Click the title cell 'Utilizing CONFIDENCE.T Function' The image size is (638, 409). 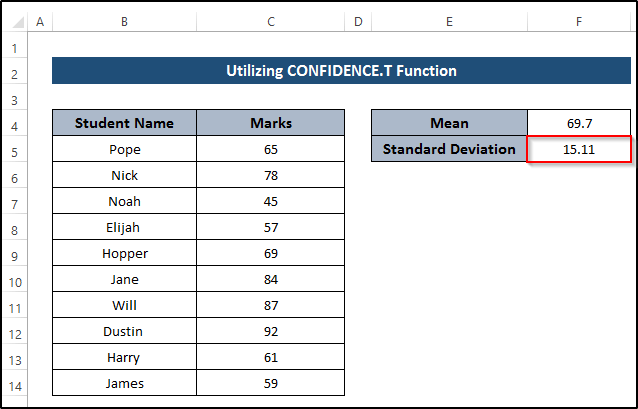342,71
